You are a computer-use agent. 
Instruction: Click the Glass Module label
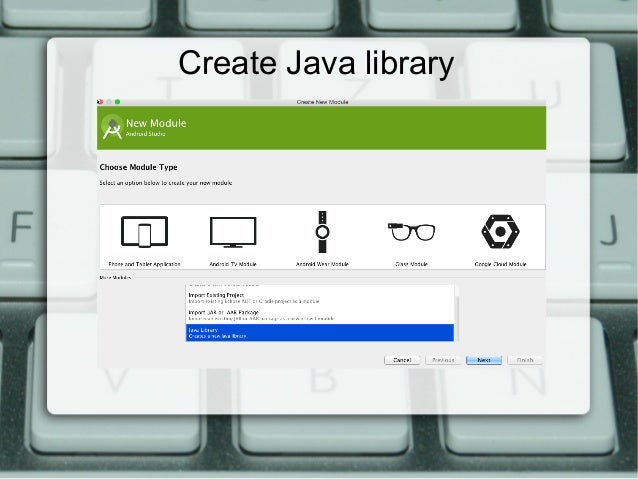(411, 264)
